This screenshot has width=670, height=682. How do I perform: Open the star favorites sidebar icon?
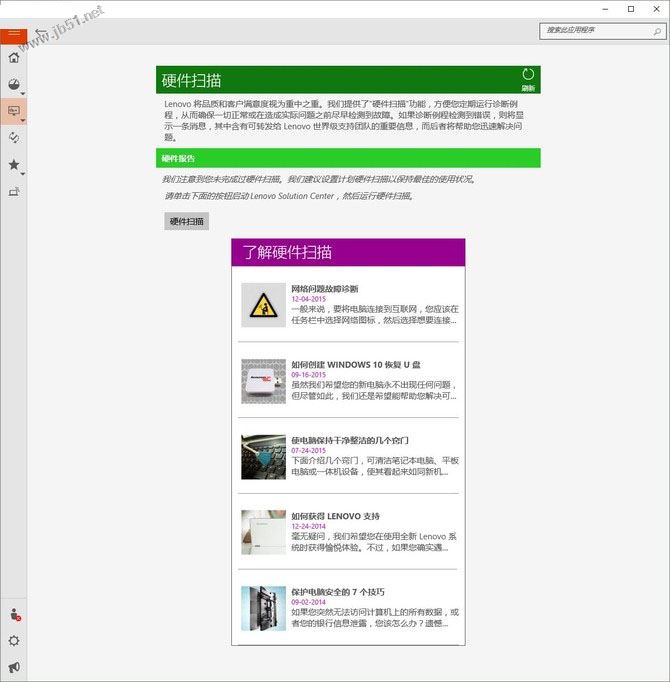tap(14, 164)
